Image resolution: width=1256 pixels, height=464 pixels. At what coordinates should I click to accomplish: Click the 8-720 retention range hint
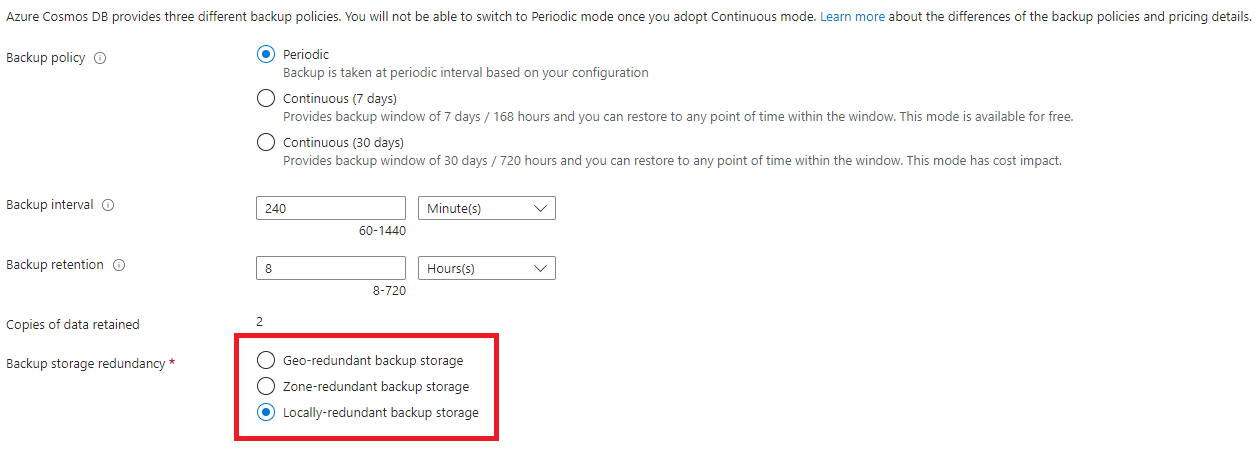click(389, 291)
